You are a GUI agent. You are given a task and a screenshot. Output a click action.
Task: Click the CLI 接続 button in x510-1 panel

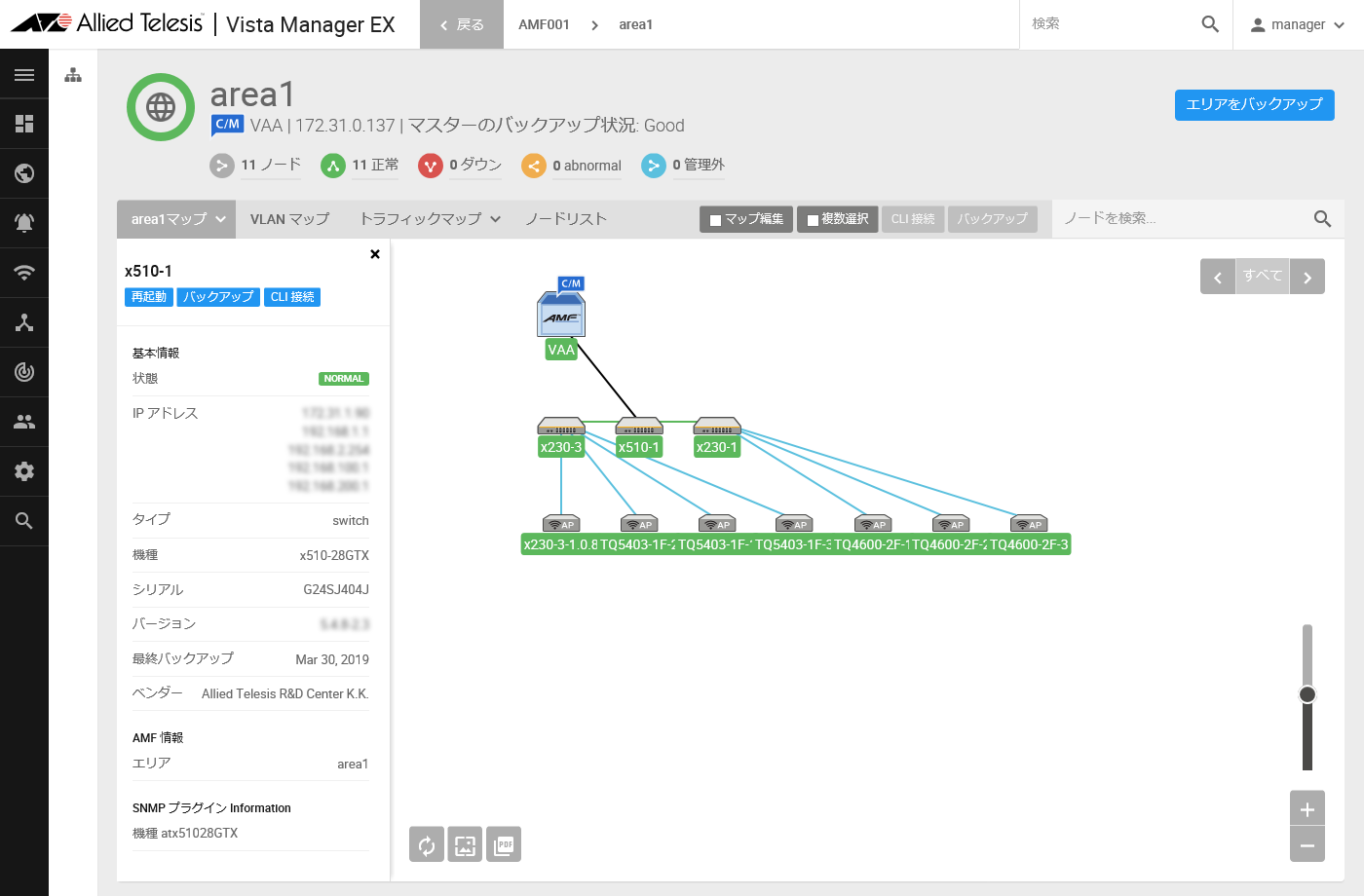click(x=292, y=297)
